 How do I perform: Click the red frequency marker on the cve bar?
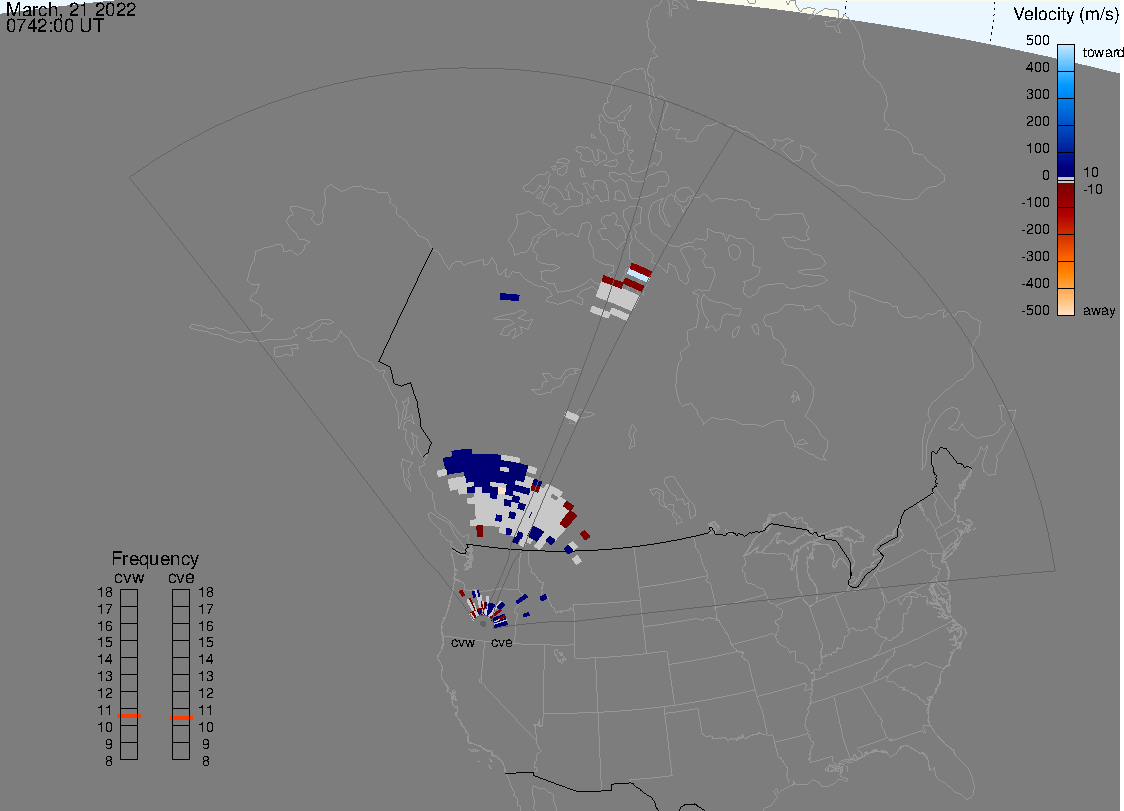[181, 718]
